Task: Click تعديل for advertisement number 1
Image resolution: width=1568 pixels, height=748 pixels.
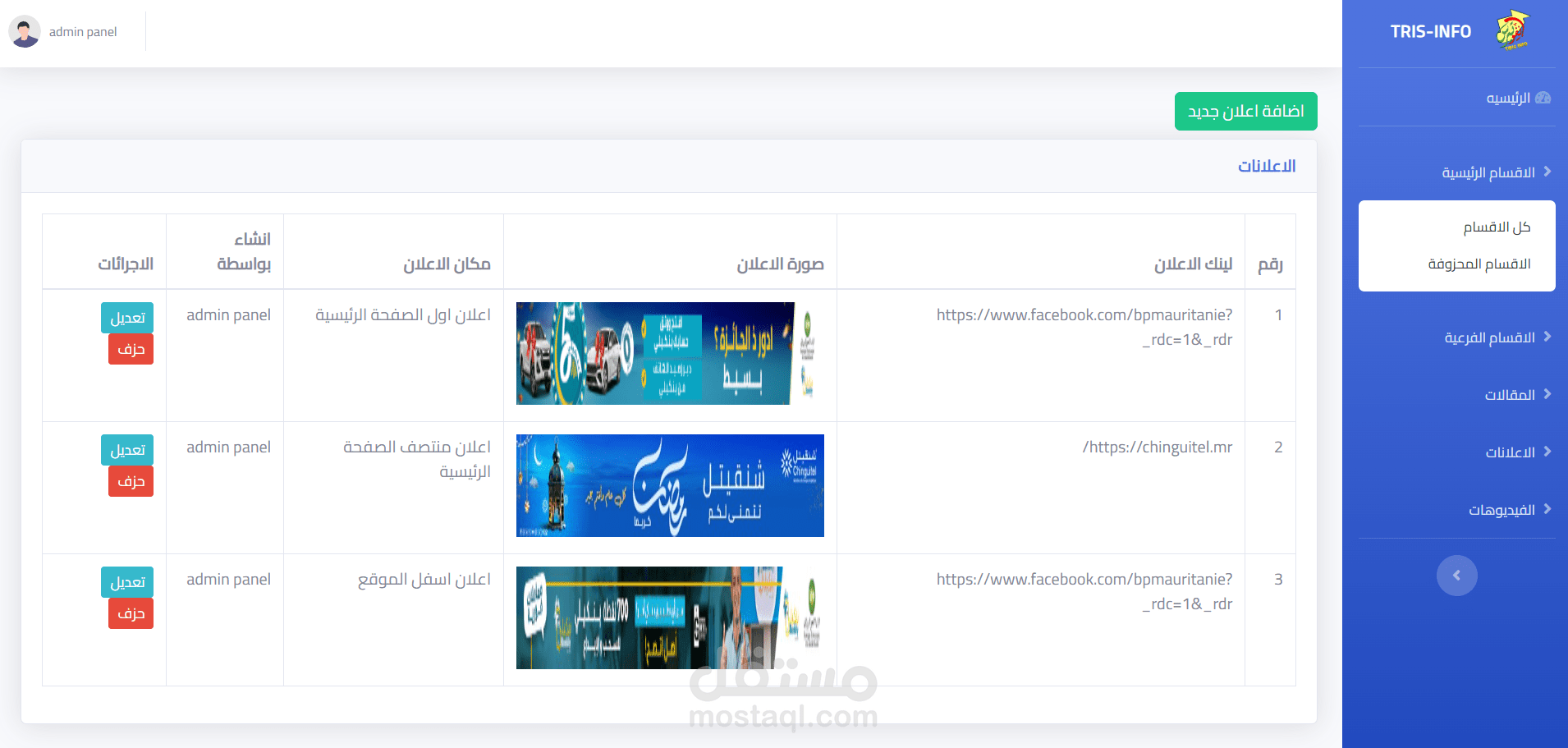Action: tap(127, 318)
